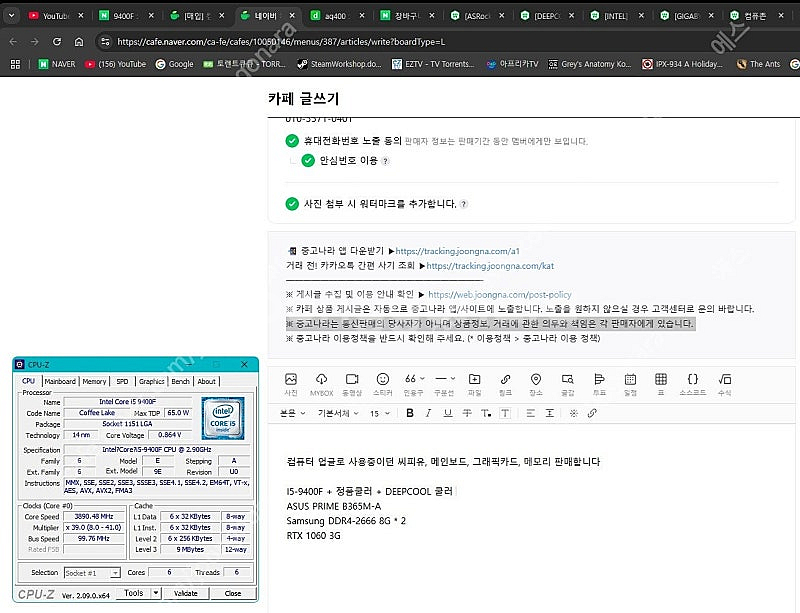Go to browser home page
Viewport: 800px width, 613px height.
tap(79, 41)
